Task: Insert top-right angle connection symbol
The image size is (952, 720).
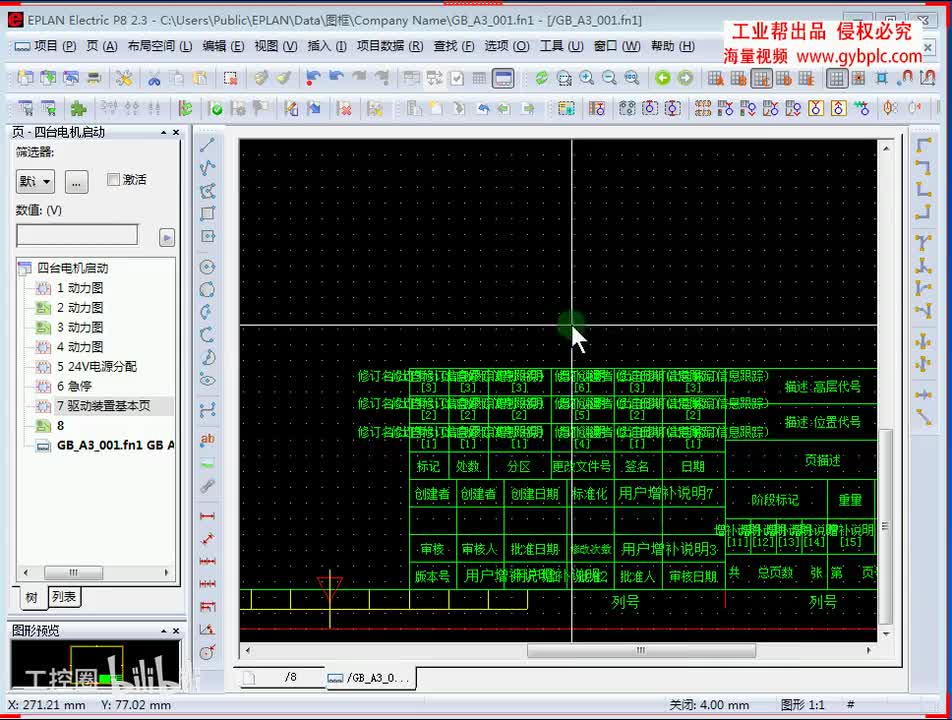Action: click(923, 168)
